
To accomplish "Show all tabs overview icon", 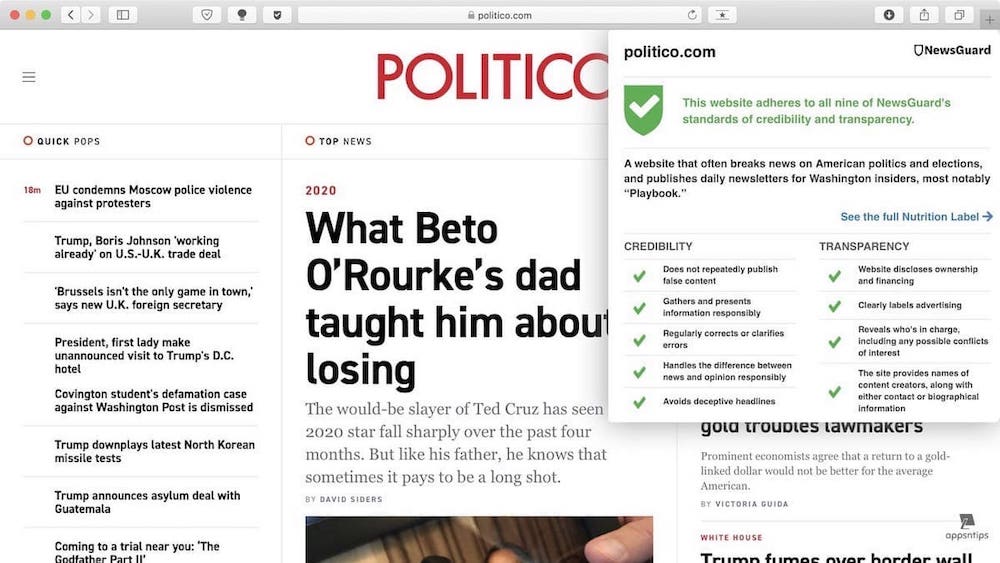I will click(x=959, y=15).
